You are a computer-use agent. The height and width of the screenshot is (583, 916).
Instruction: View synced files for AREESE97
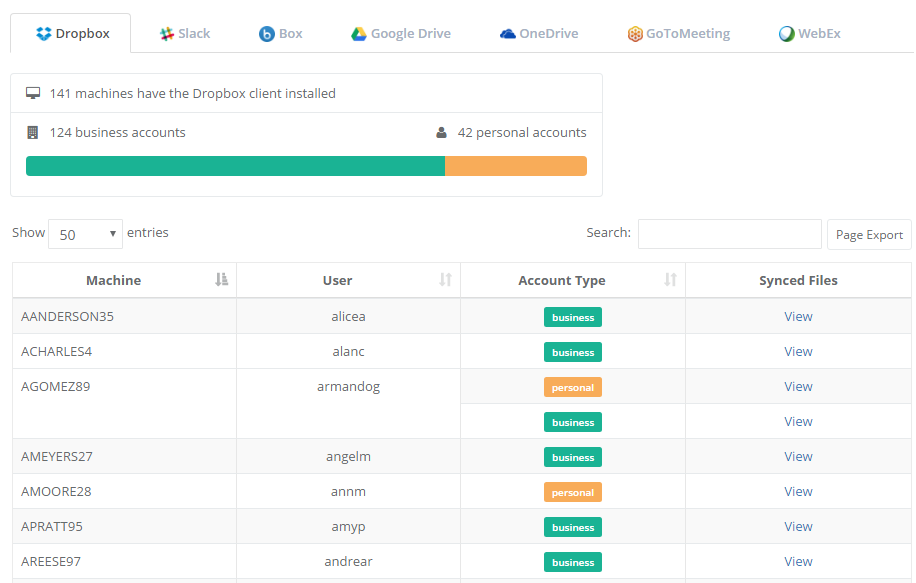click(798, 562)
